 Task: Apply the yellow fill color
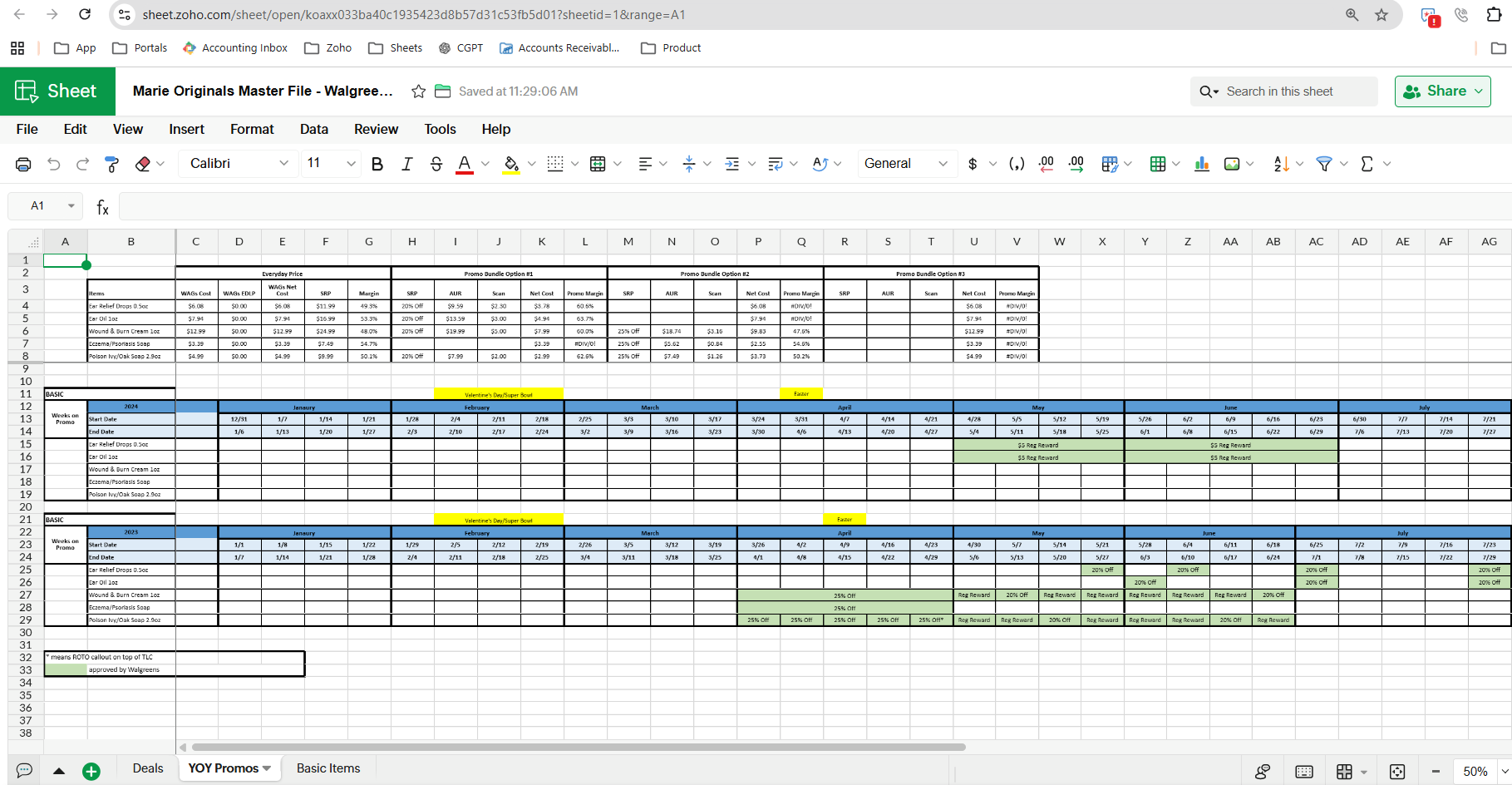(x=511, y=164)
